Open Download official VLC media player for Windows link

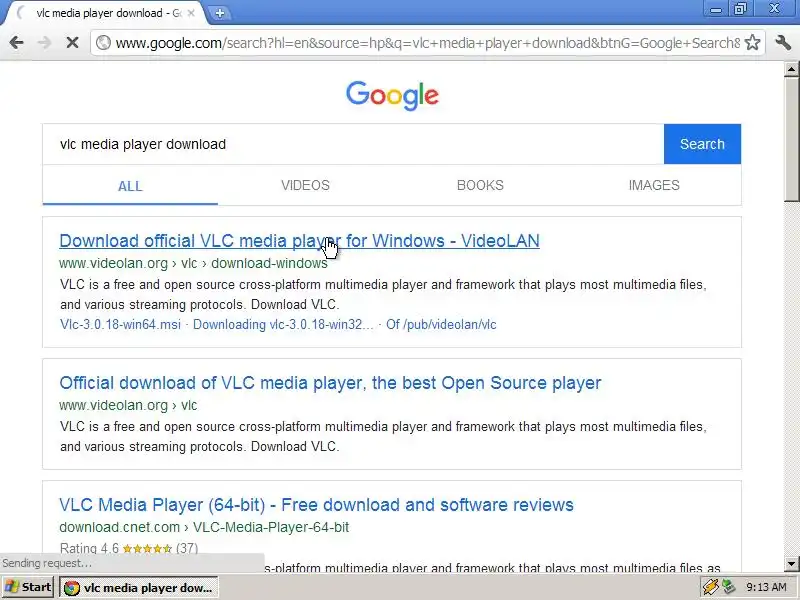(x=299, y=241)
